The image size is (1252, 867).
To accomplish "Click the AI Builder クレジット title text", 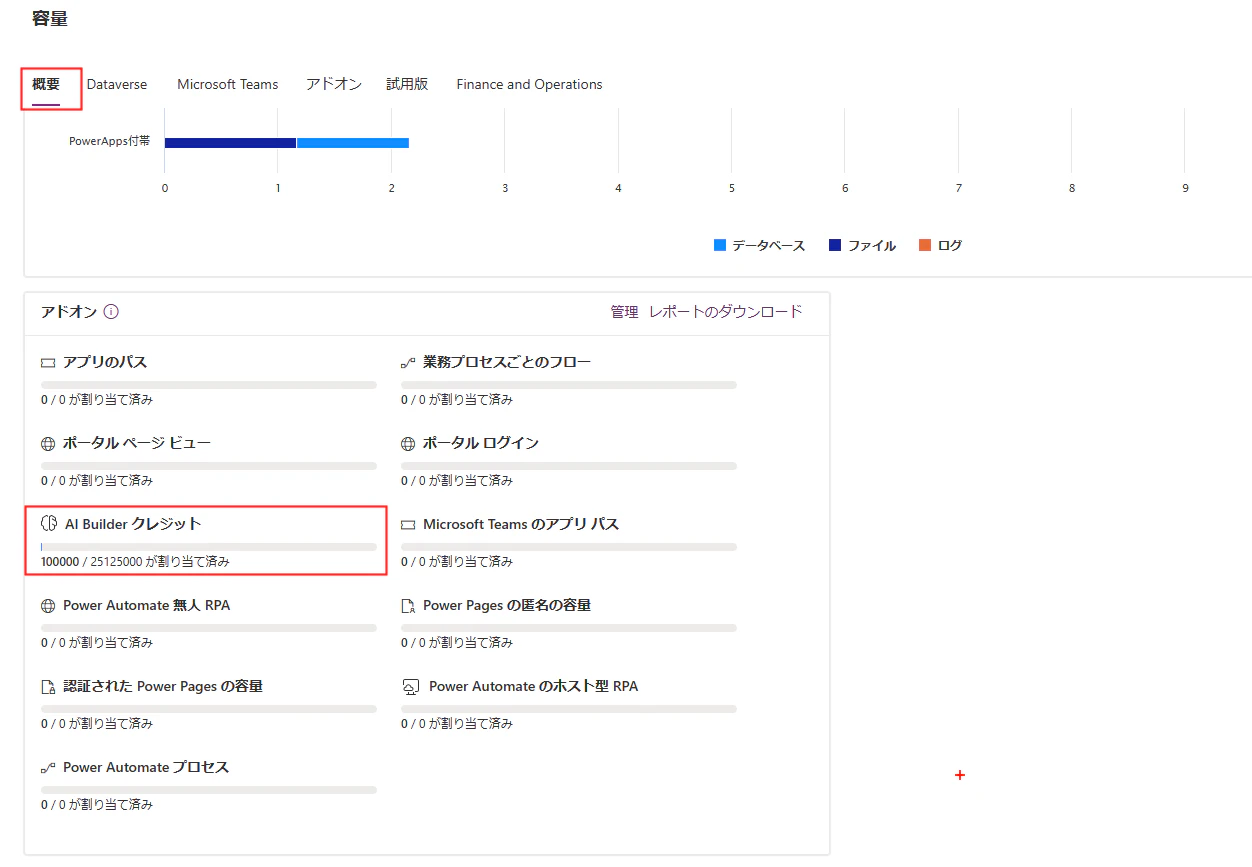I will point(133,524).
